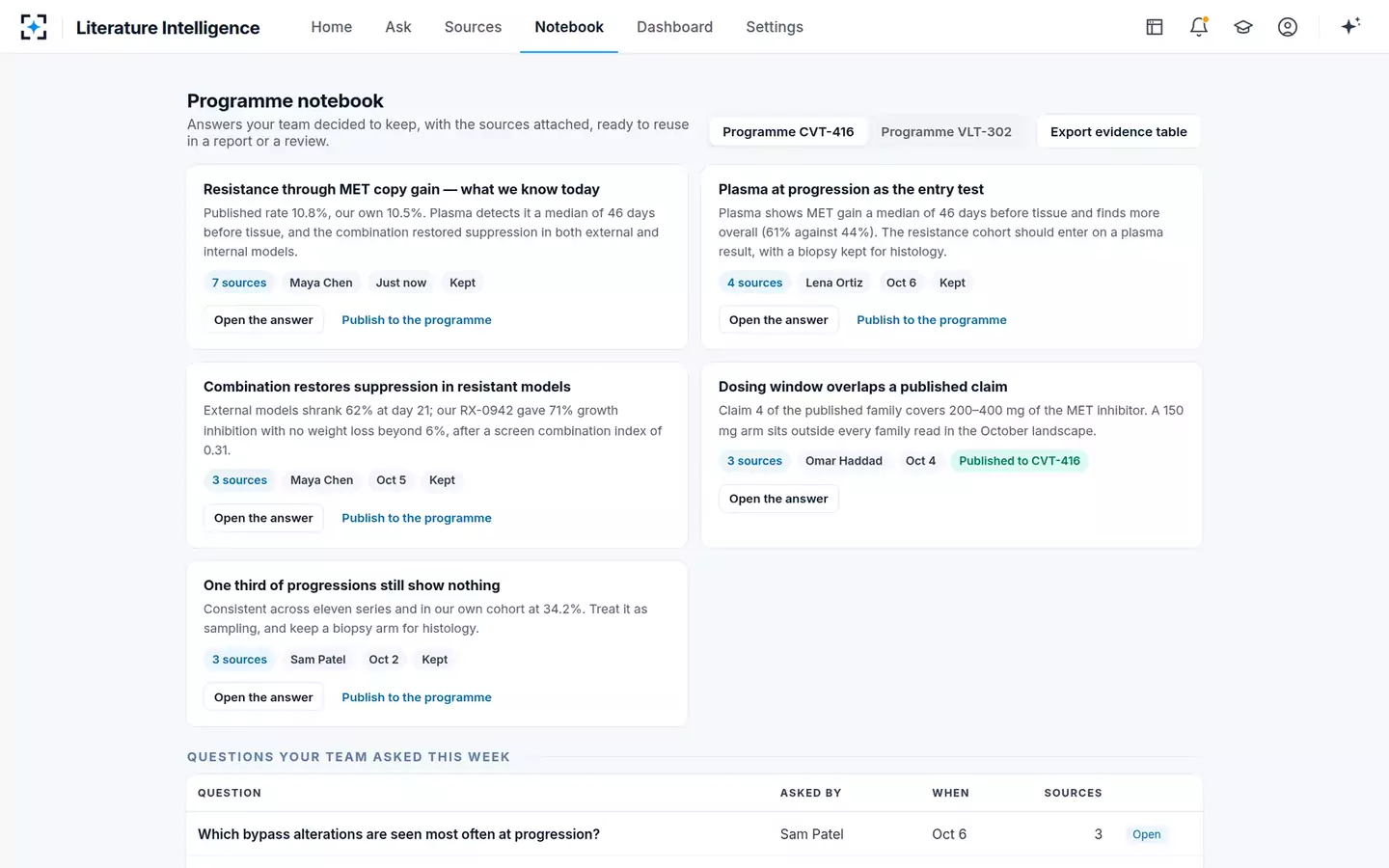Viewport: 1389px width, 868px height.
Task: Click the 'Just now' timestamp chip
Action: tap(401, 283)
